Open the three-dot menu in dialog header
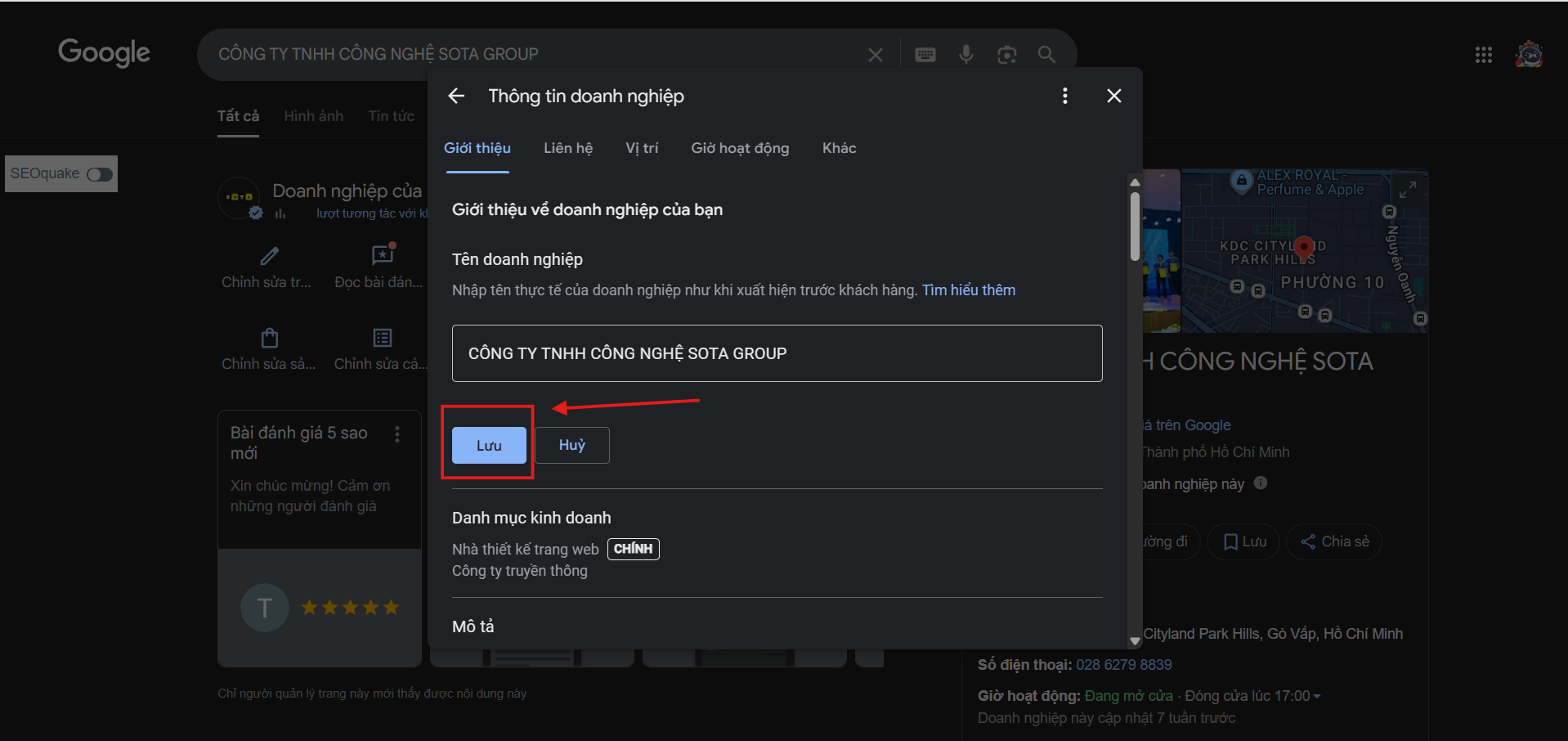 pyautogui.click(x=1064, y=96)
